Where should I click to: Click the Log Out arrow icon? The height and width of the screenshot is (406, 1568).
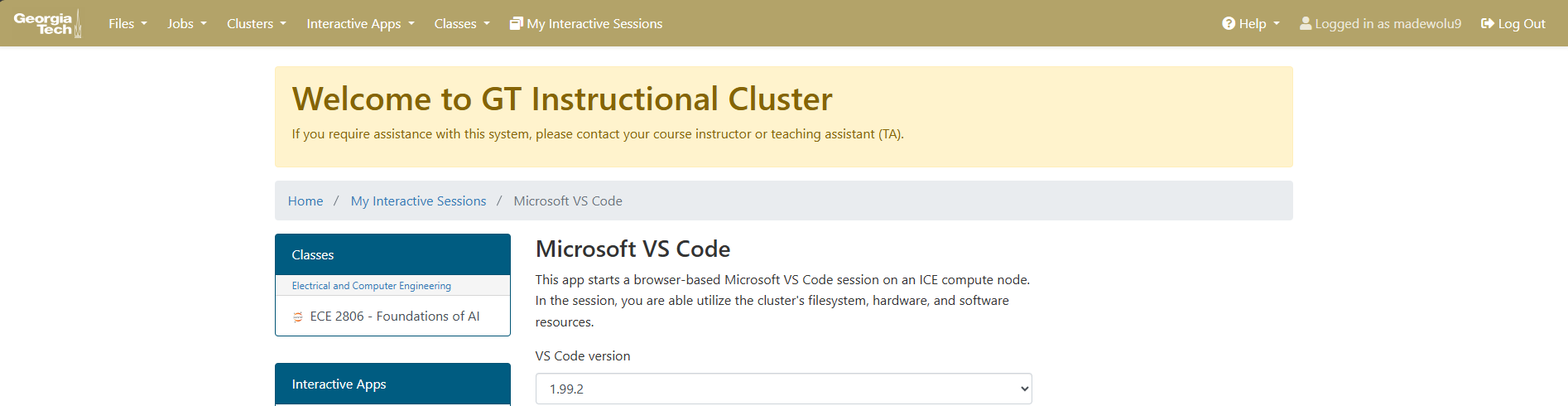click(x=1488, y=23)
